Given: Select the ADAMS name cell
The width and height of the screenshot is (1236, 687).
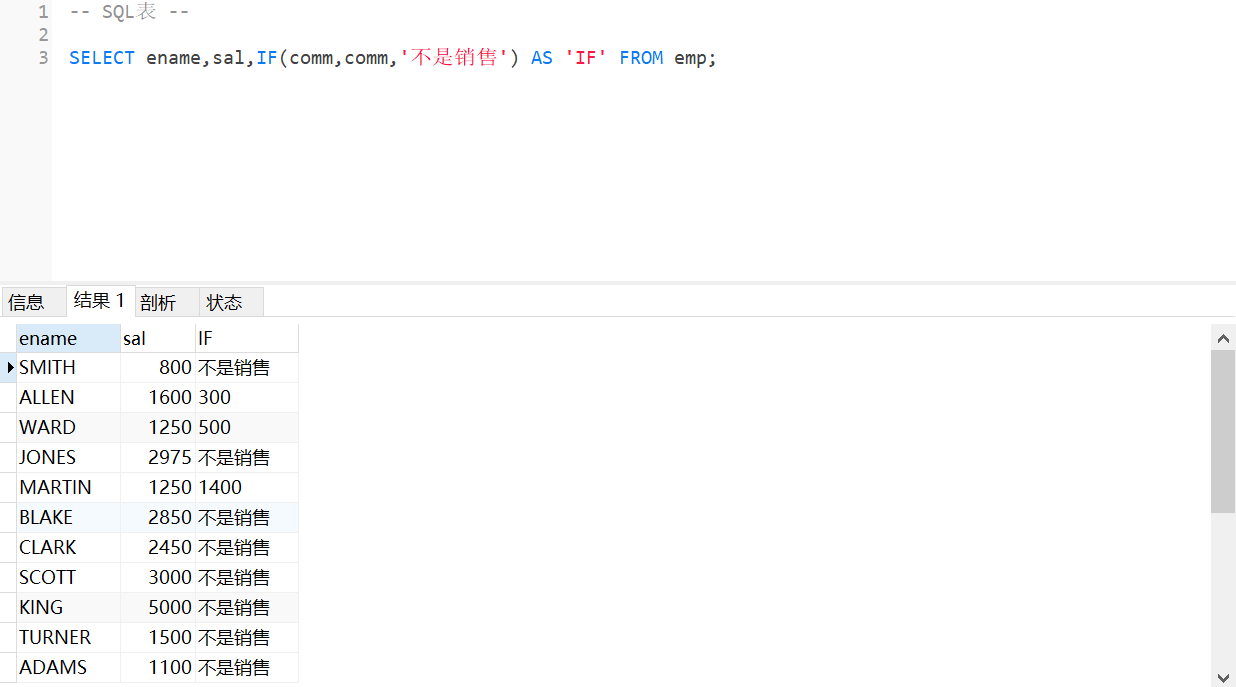Looking at the screenshot, I should pyautogui.click(x=69, y=668).
